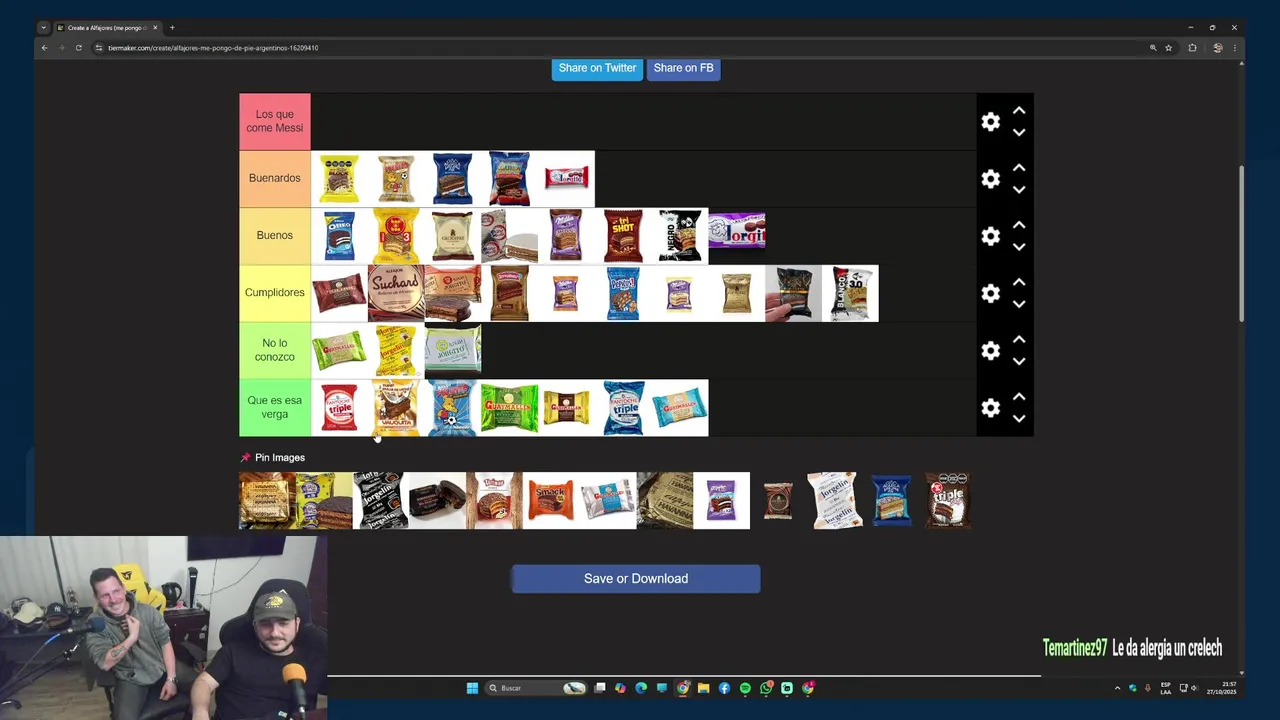Move Cumplidores row down with chevron
Image resolution: width=1280 pixels, height=720 pixels.
point(1018,303)
